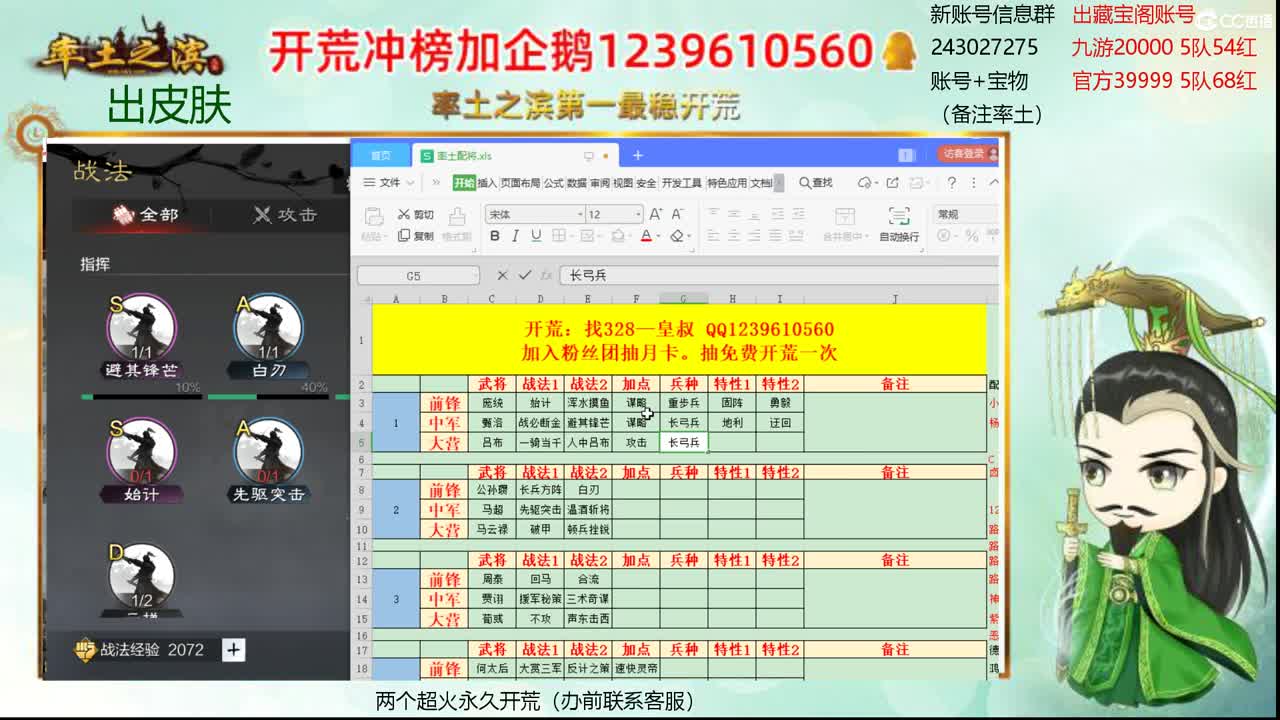Select the cell containing 庞统
This screenshot has width=1280, height=720.
coord(492,403)
